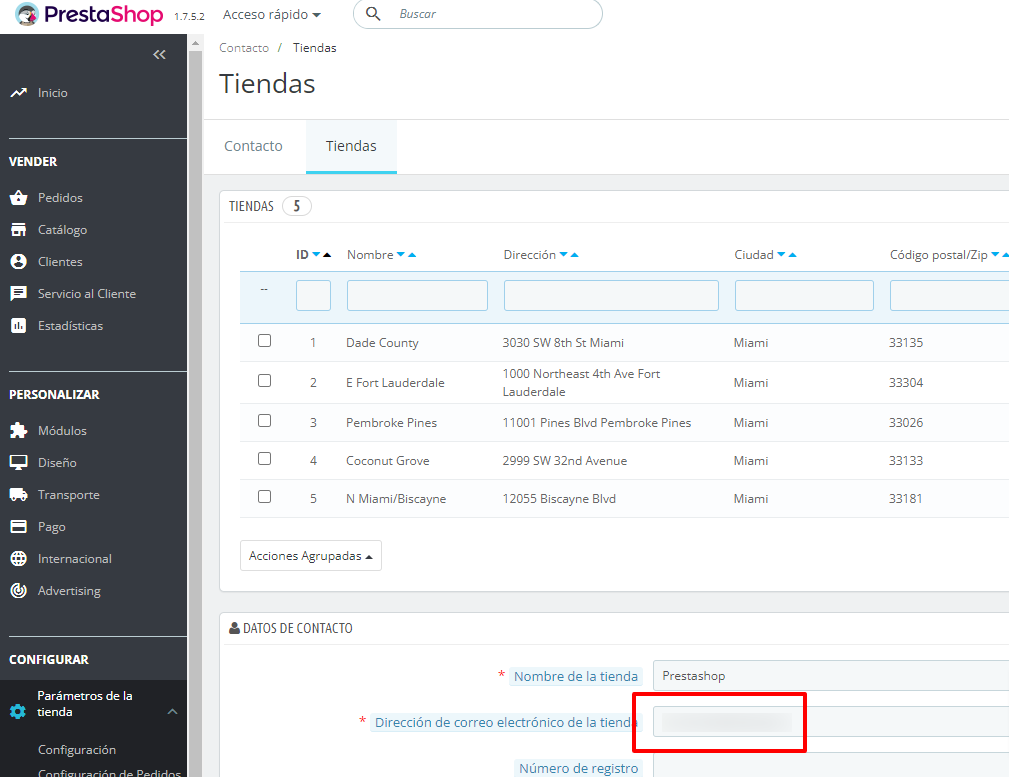The image size is (1009, 777).
Task: Open the Acciones Agrupadas menu
Action: tap(311, 556)
